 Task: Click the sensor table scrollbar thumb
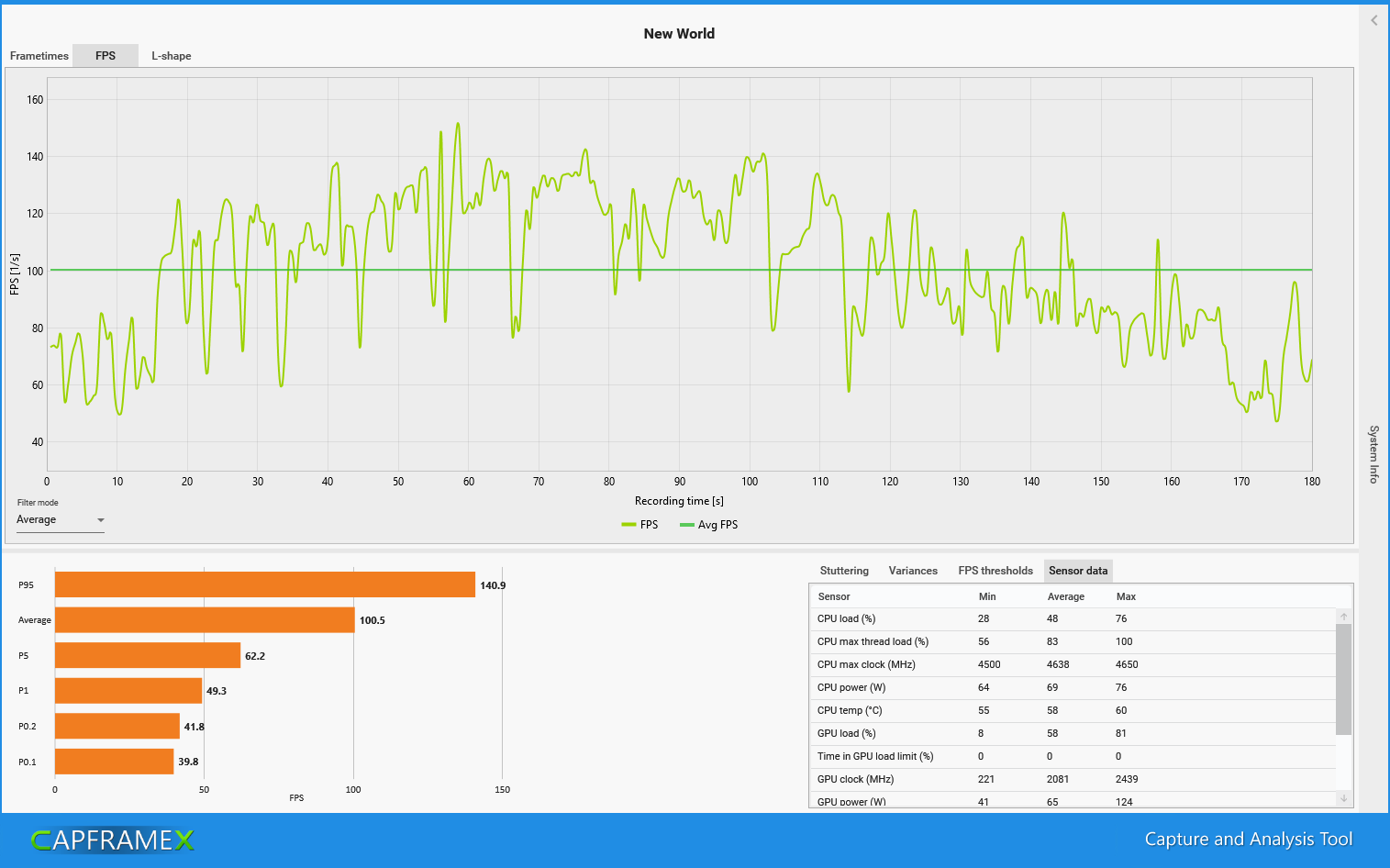(x=1343, y=679)
